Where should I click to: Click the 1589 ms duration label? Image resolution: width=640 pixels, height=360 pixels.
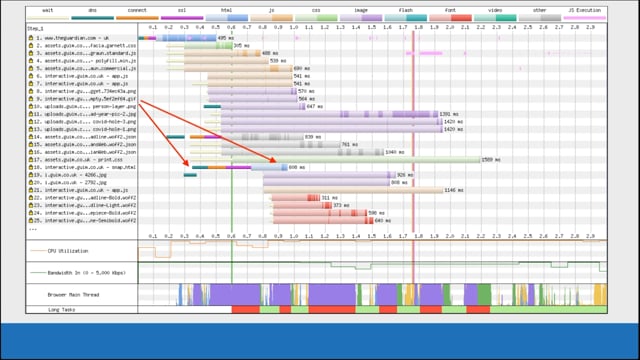click(x=491, y=160)
